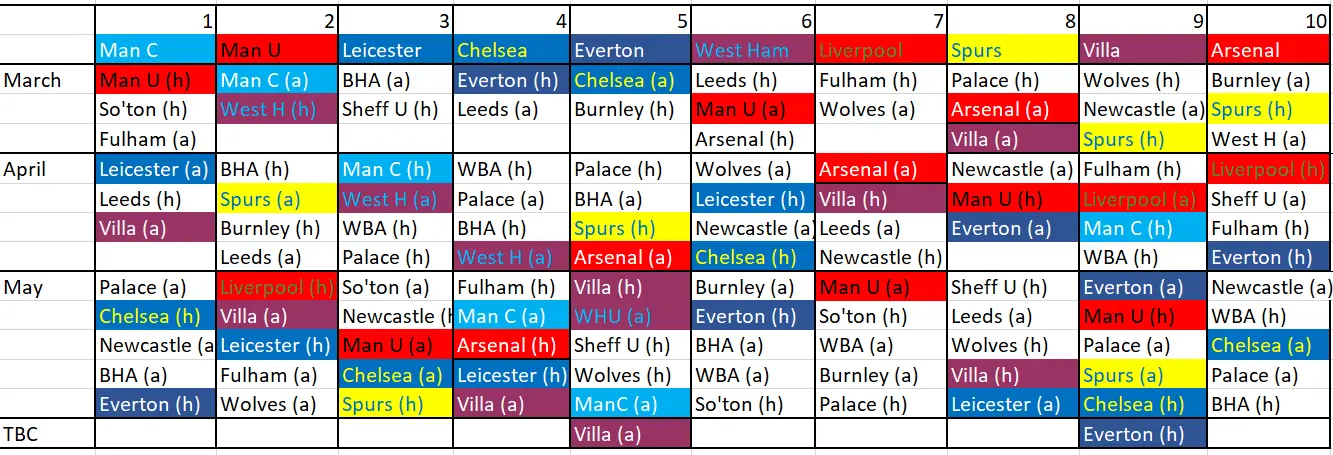This screenshot has height=455, width=1333.
Task: Select So'ton (h) in the Man C column
Action: (155, 110)
